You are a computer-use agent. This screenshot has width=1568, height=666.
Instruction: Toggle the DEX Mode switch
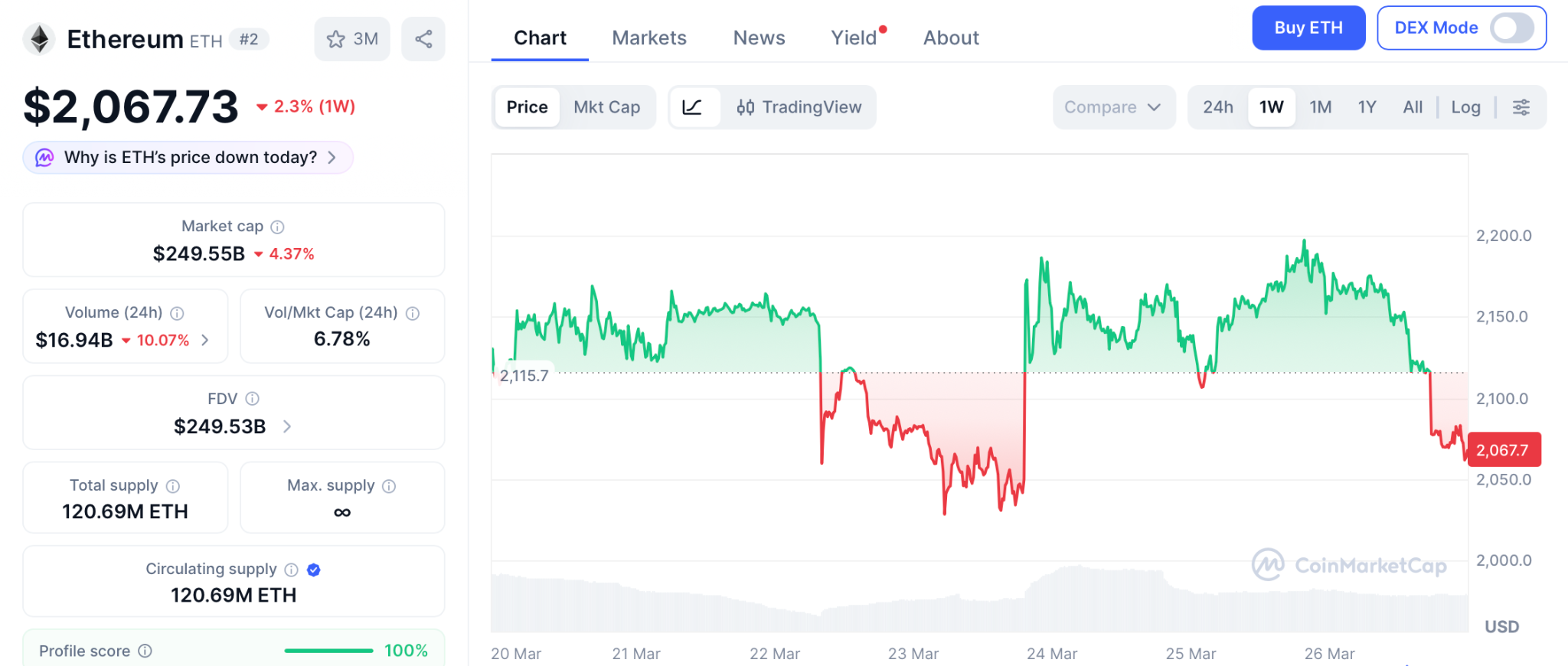pos(1511,28)
